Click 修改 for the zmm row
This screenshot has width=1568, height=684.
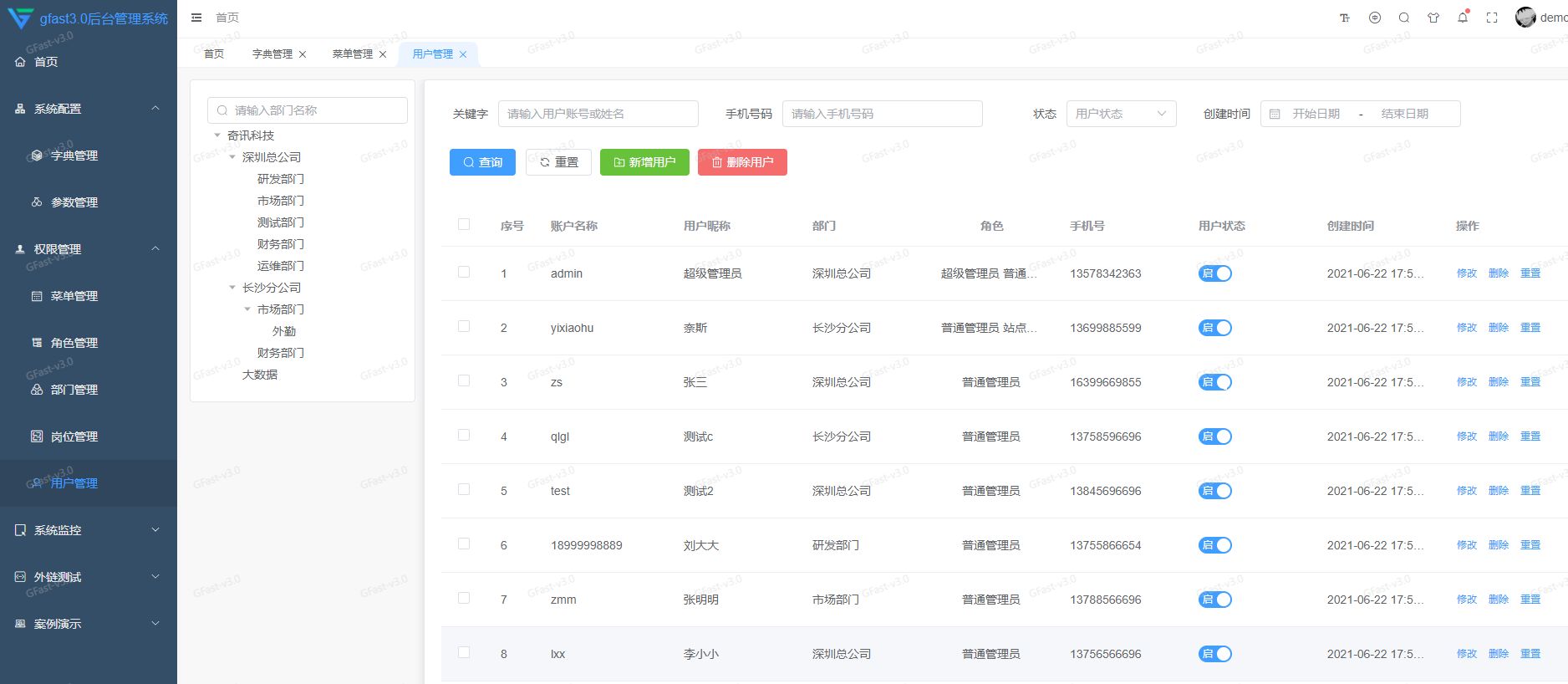pyautogui.click(x=1467, y=600)
